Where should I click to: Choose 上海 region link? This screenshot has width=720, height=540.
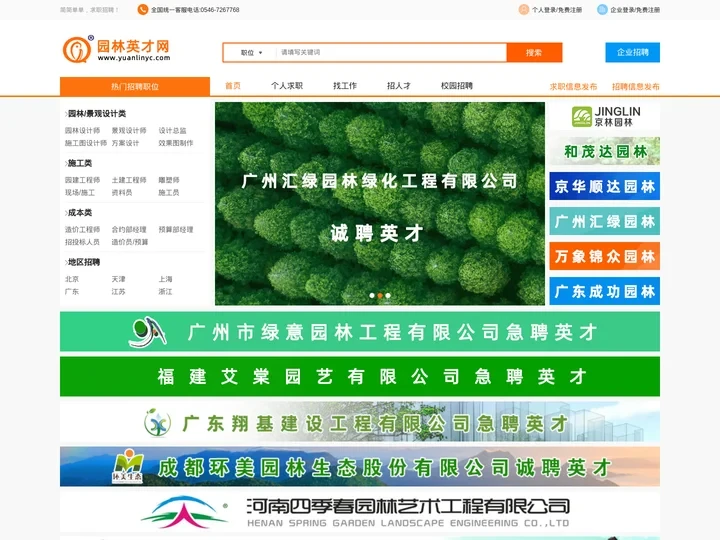[165, 279]
